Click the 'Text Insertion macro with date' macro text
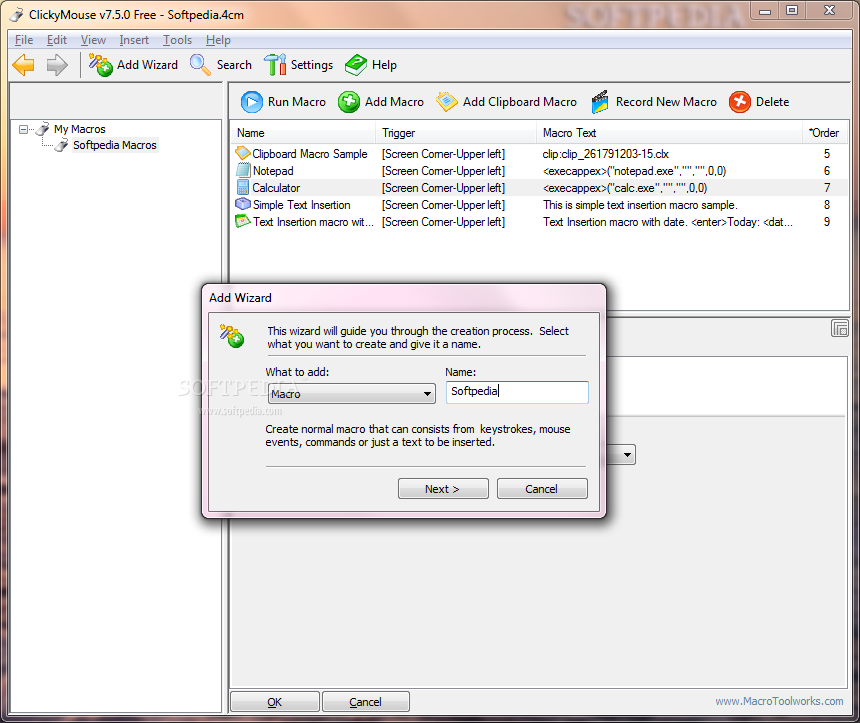The width and height of the screenshot is (860, 723). (x=667, y=222)
